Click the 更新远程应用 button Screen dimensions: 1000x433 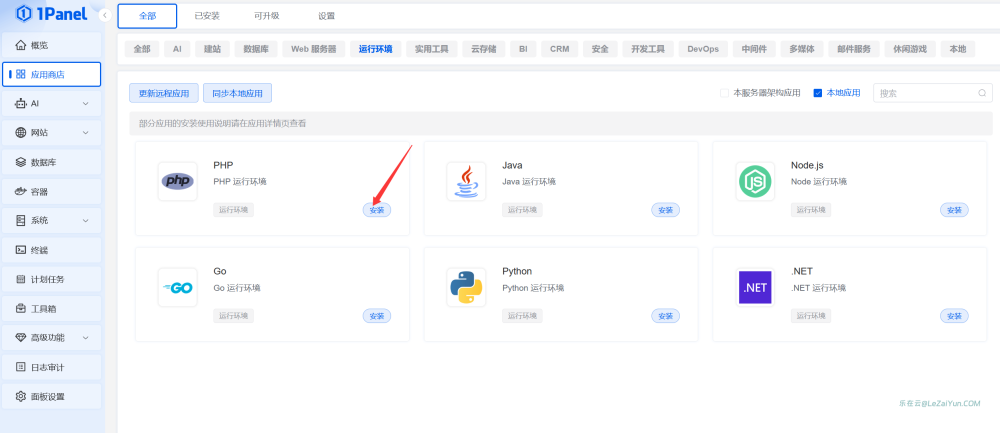164,93
